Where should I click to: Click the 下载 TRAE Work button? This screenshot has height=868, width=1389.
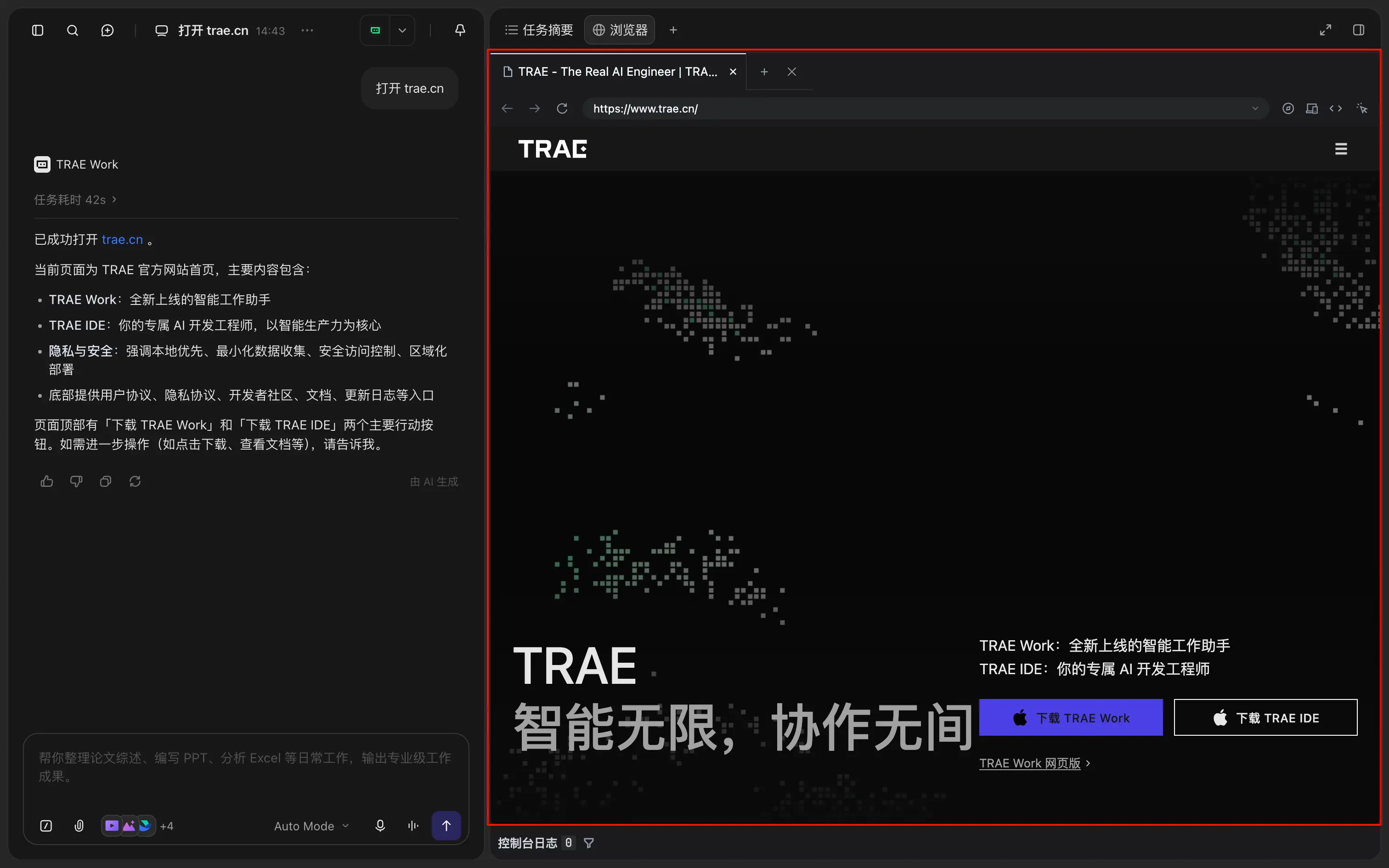click(1071, 717)
